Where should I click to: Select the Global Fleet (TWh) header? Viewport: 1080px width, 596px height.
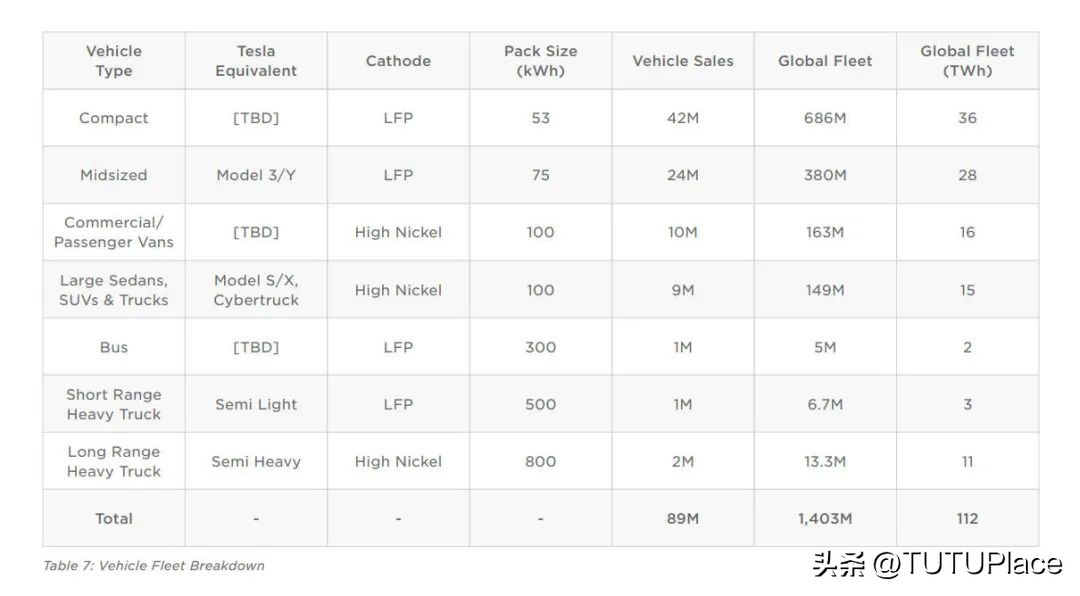pyautogui.click(x=967, y=61)
